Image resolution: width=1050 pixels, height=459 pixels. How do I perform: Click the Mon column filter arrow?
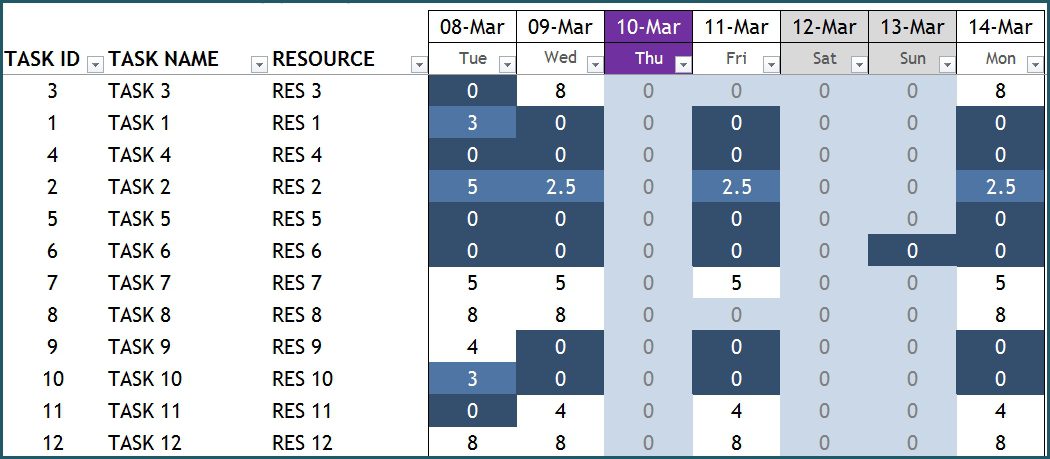coord(1035,64)
